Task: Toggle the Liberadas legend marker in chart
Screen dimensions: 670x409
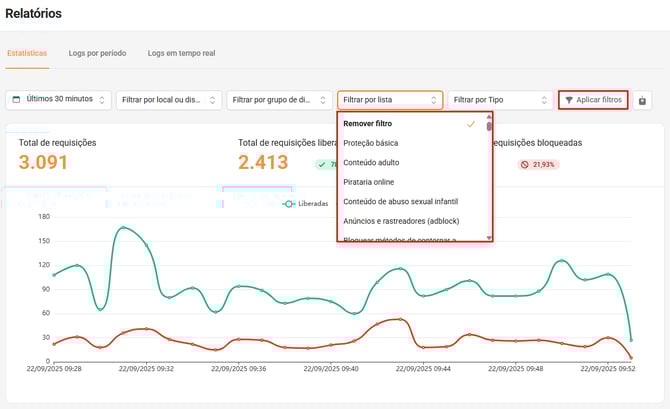Action: (x=289, y=203)
